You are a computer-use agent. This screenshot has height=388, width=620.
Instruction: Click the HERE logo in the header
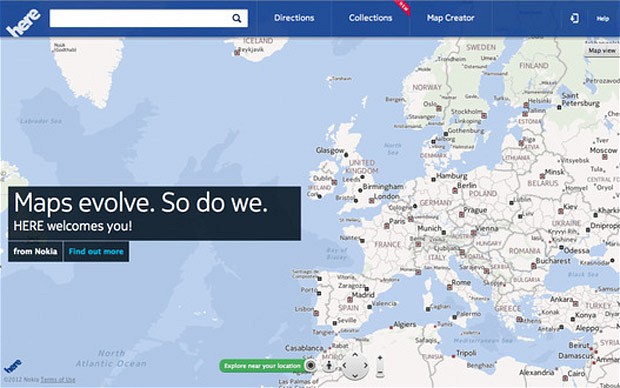click(24, 22)
